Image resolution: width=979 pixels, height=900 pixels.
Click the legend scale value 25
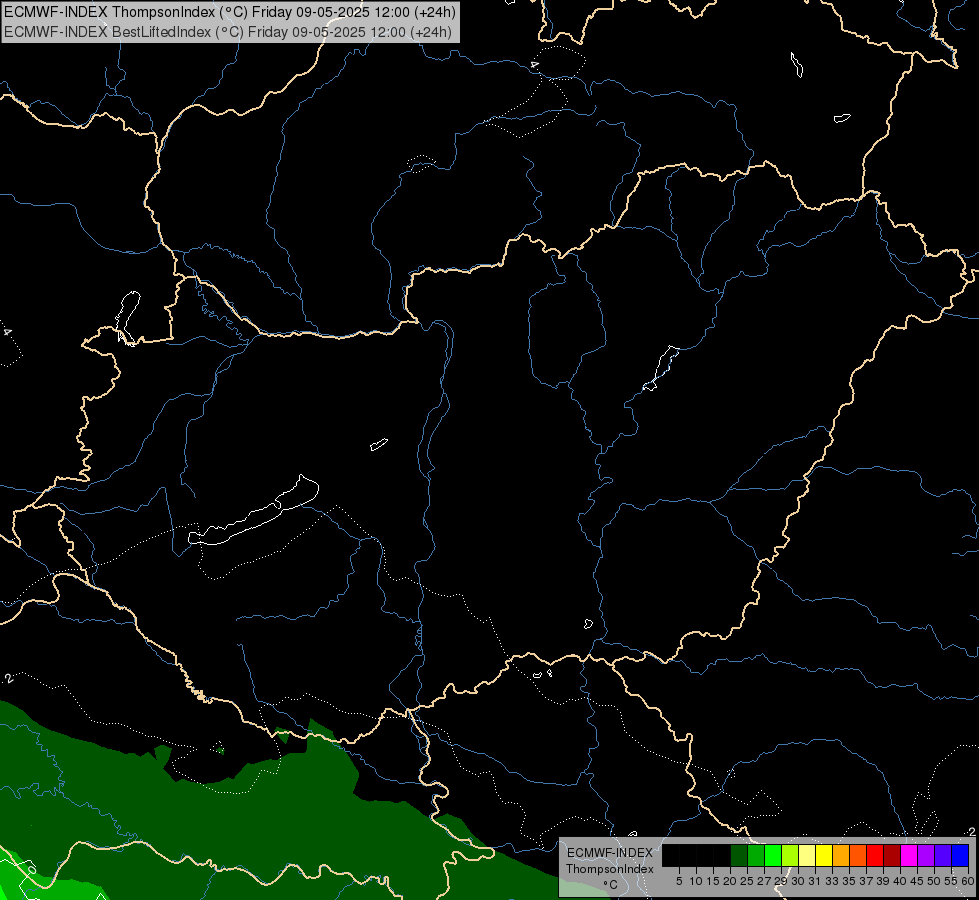click(x=747, y=881)
